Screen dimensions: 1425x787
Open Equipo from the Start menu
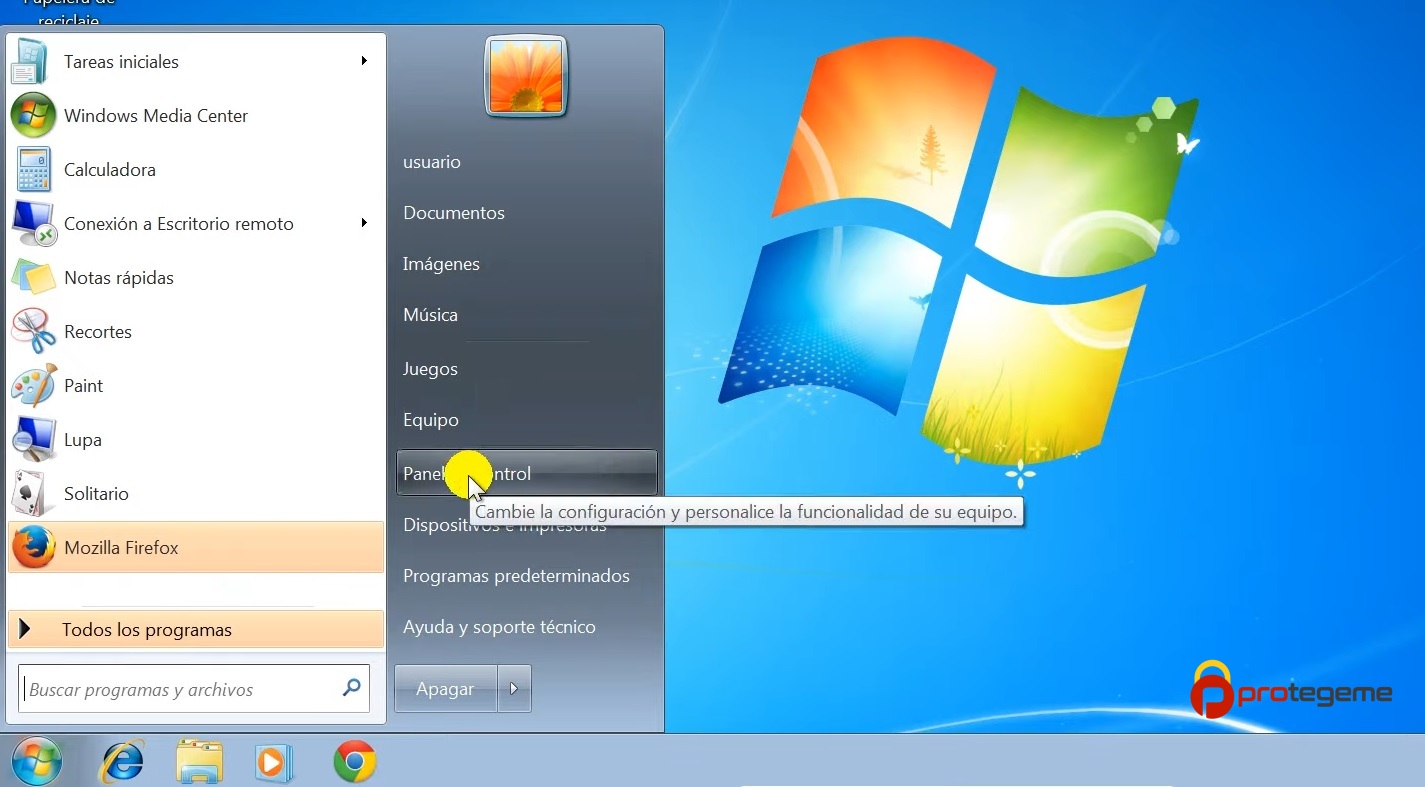[431, 420]
